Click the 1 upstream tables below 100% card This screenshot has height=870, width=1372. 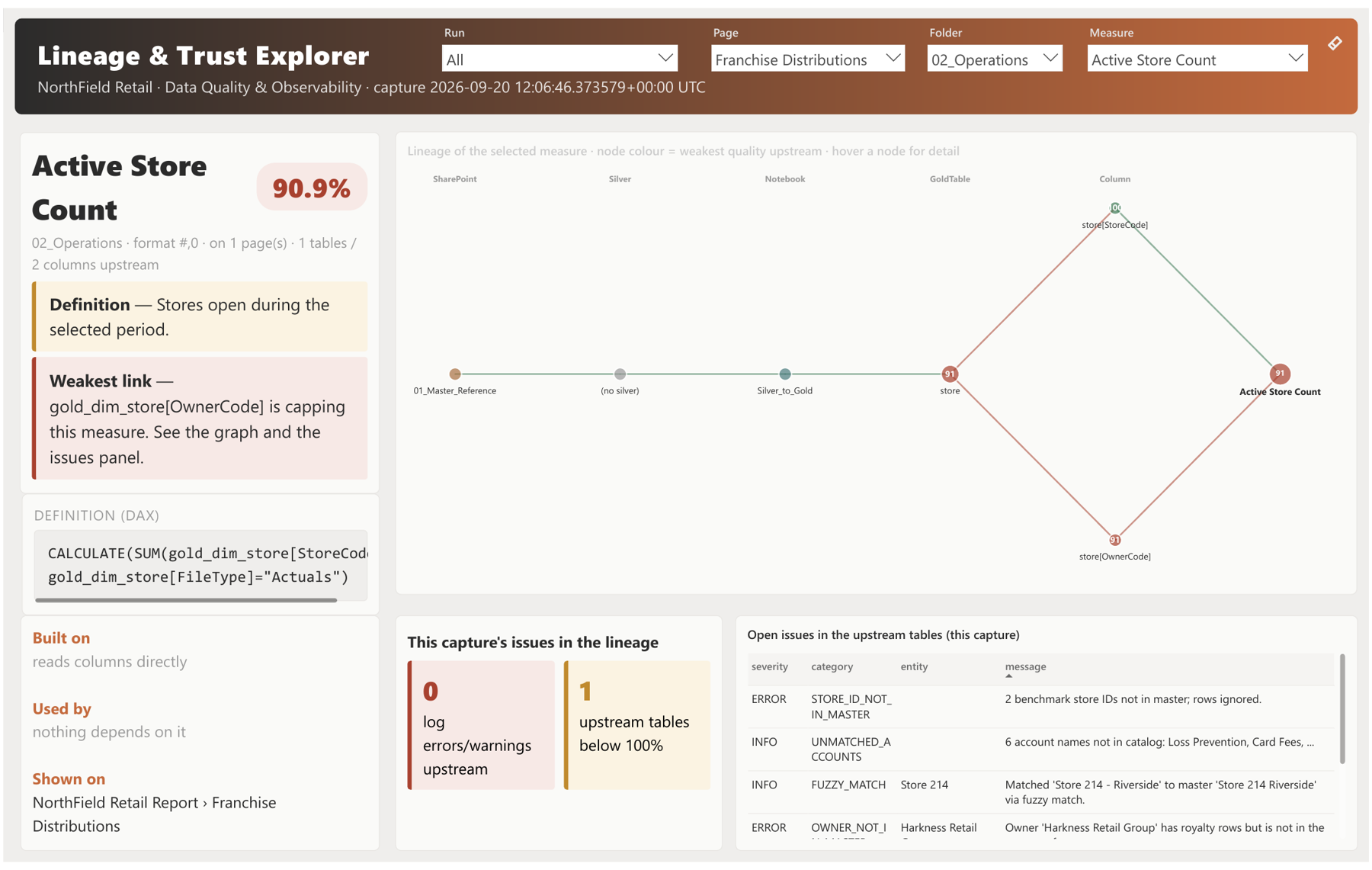(x=637, y=725)
